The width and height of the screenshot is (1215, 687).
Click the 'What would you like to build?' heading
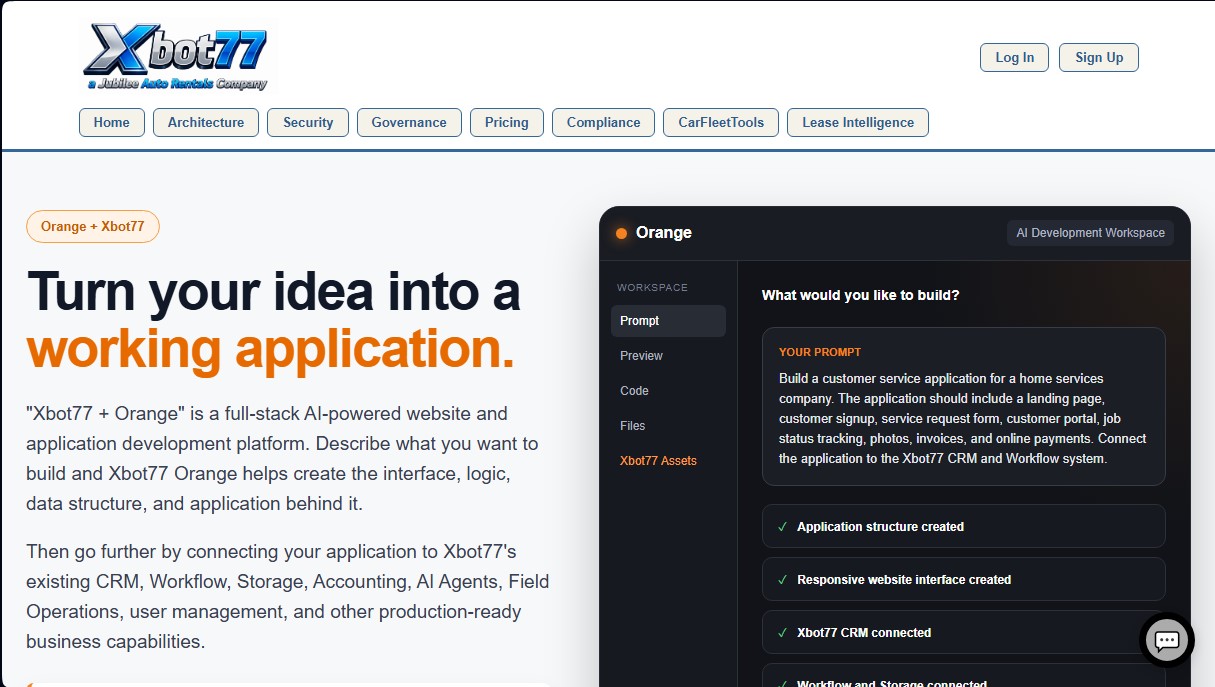pos(861,295)
